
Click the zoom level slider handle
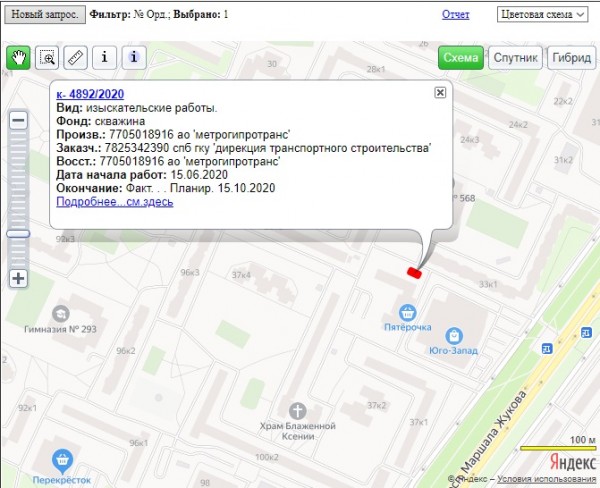[x=18, y=233]
